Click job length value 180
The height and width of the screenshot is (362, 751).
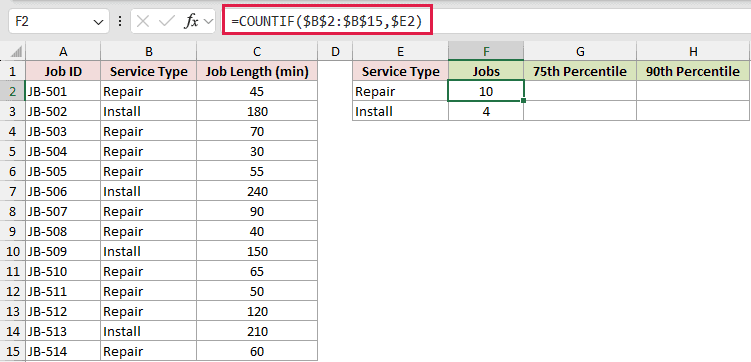257,111
